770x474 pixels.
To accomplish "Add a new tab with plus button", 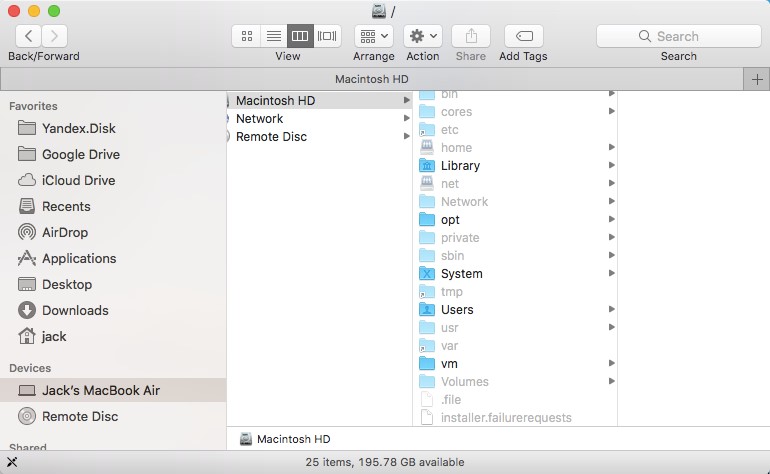I will [x=756, y=80].
